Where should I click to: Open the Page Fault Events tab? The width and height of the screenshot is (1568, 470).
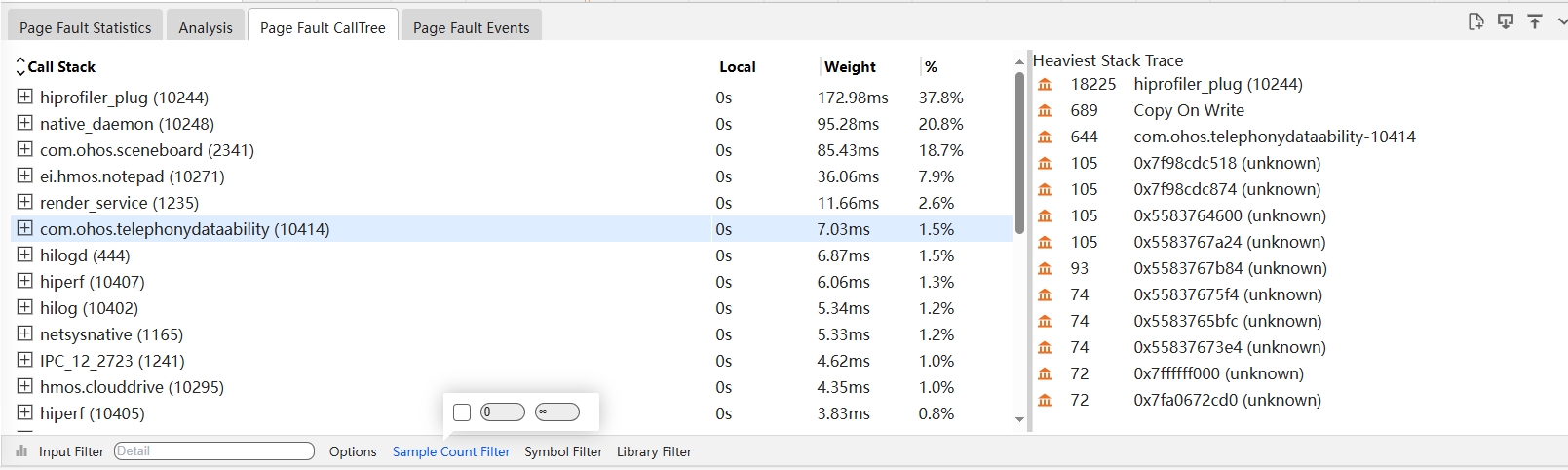click(x=471, y=27)
